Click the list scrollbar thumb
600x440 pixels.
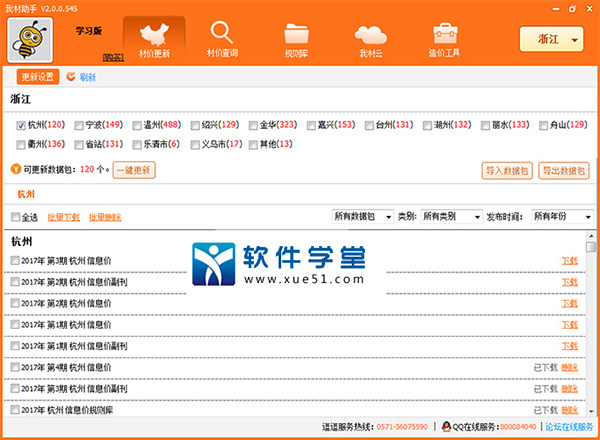tap(591, 247)
